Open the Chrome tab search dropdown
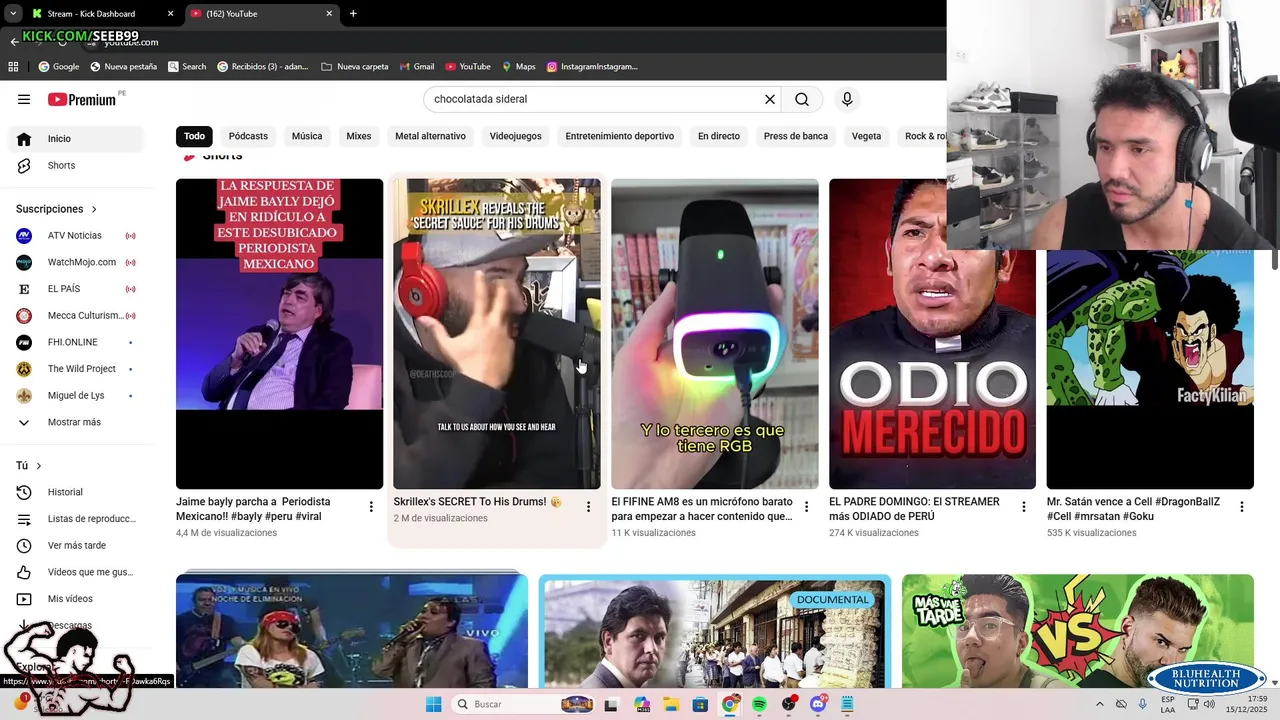Viewport: 1280px width, 720px height. (13, 14)
